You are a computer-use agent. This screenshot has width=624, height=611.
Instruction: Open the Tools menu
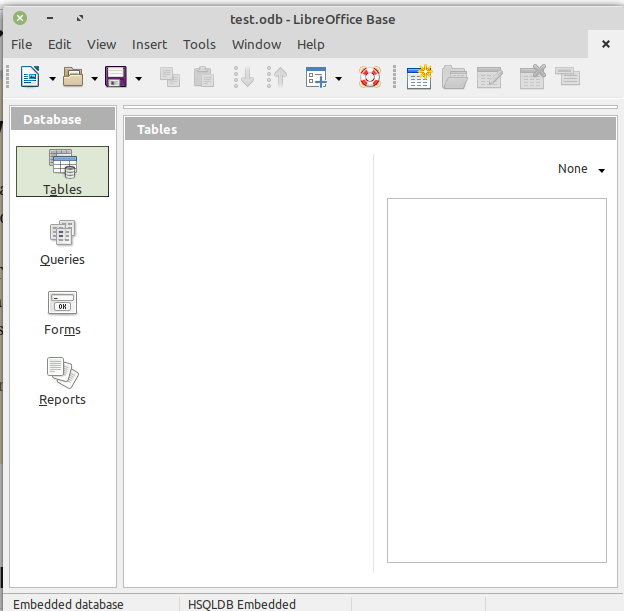199,44
